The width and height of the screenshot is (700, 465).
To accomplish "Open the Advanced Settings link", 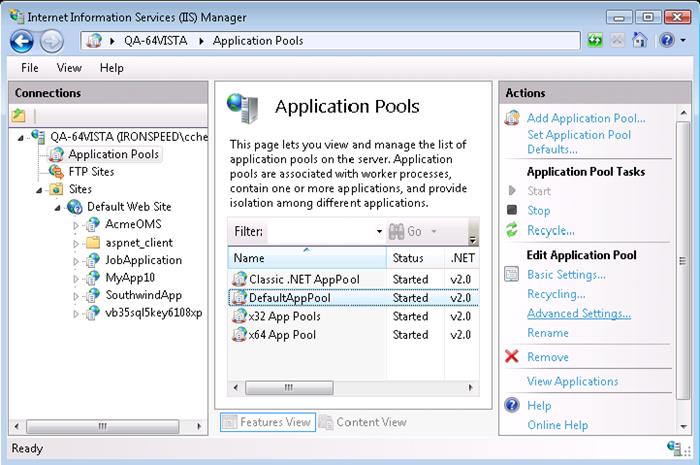I will [579, 314].
